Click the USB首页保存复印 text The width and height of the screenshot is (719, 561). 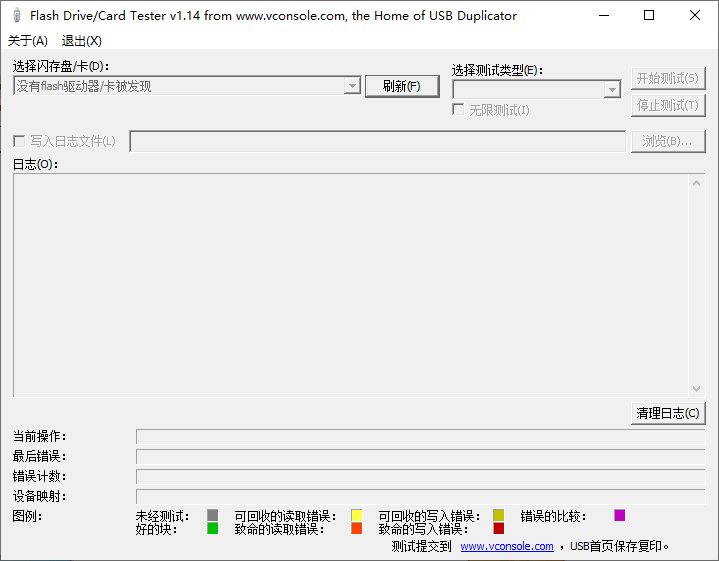coord(619,546)
